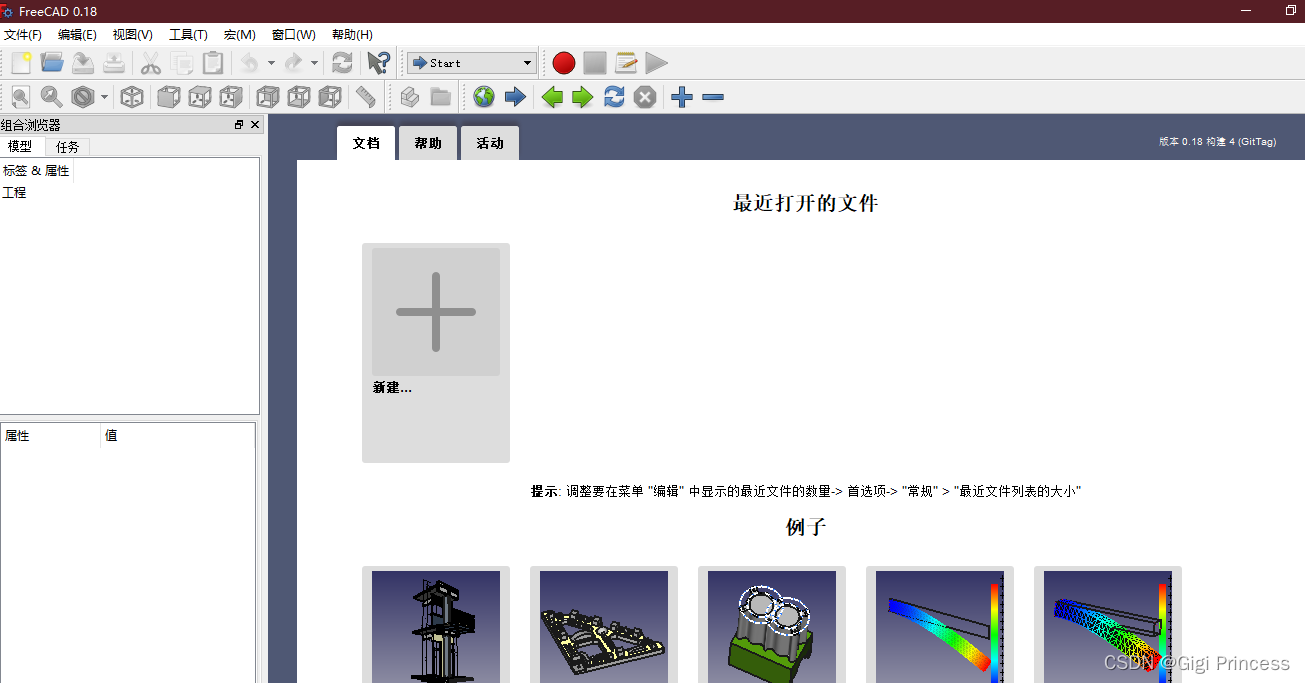Click the blue refresh page icon
1305x683 pixels.
pyautogui.click(x=614, y=97)
